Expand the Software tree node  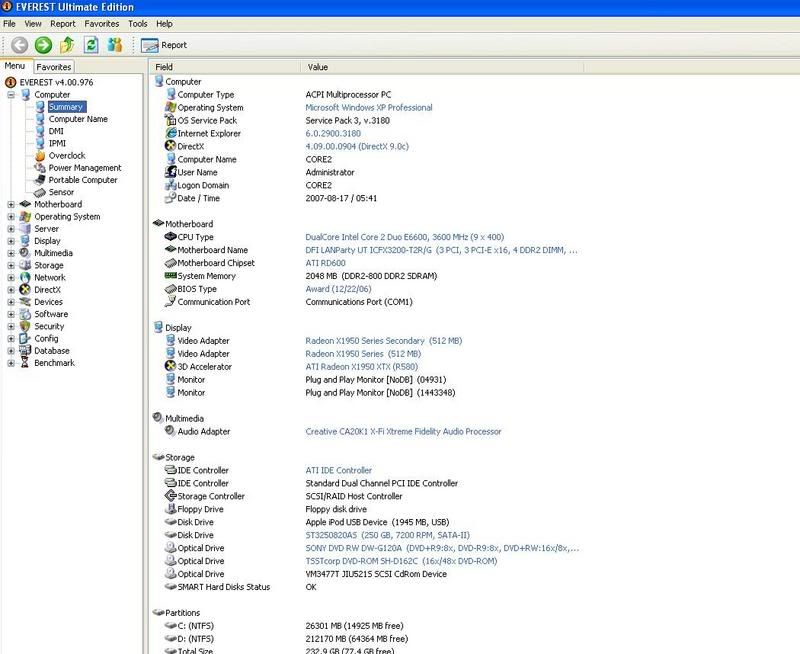(x=11, y=315)
